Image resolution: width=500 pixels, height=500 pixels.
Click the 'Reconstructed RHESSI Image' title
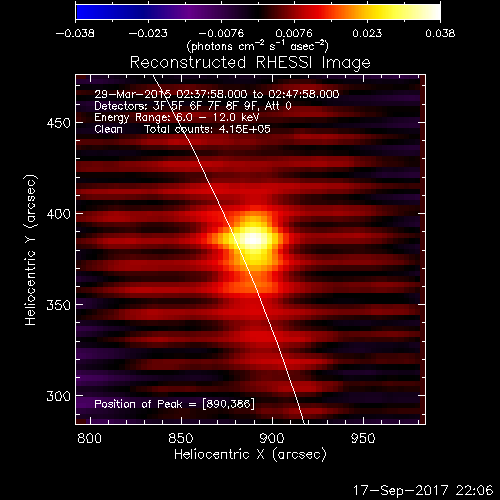click(250, 63)
